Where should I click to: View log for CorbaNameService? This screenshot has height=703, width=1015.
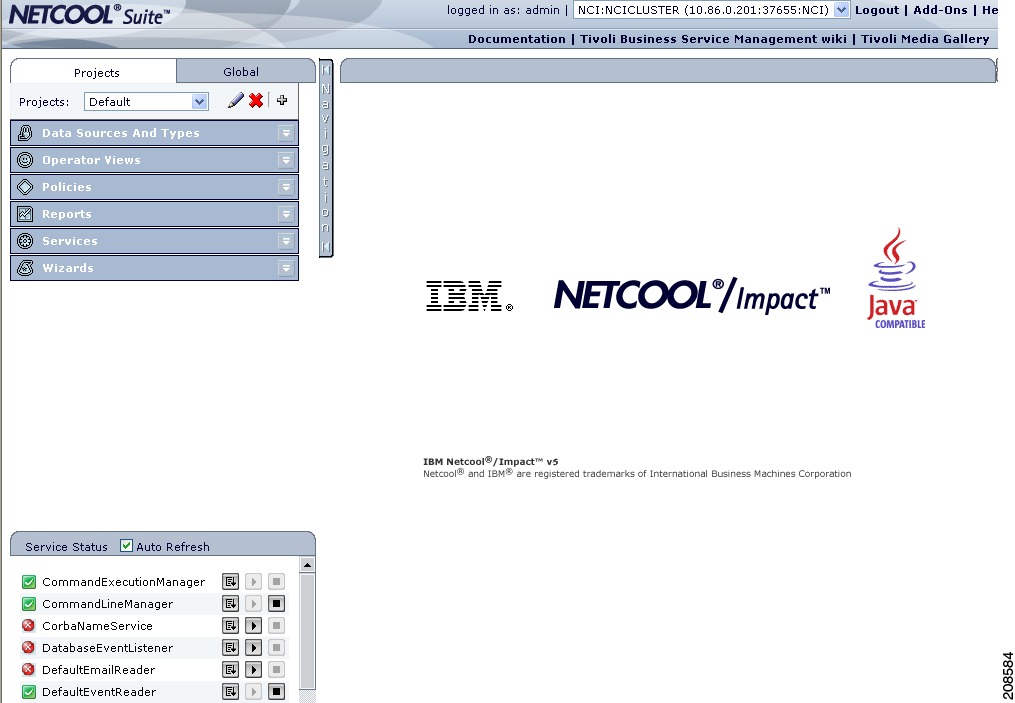(230, 626)
